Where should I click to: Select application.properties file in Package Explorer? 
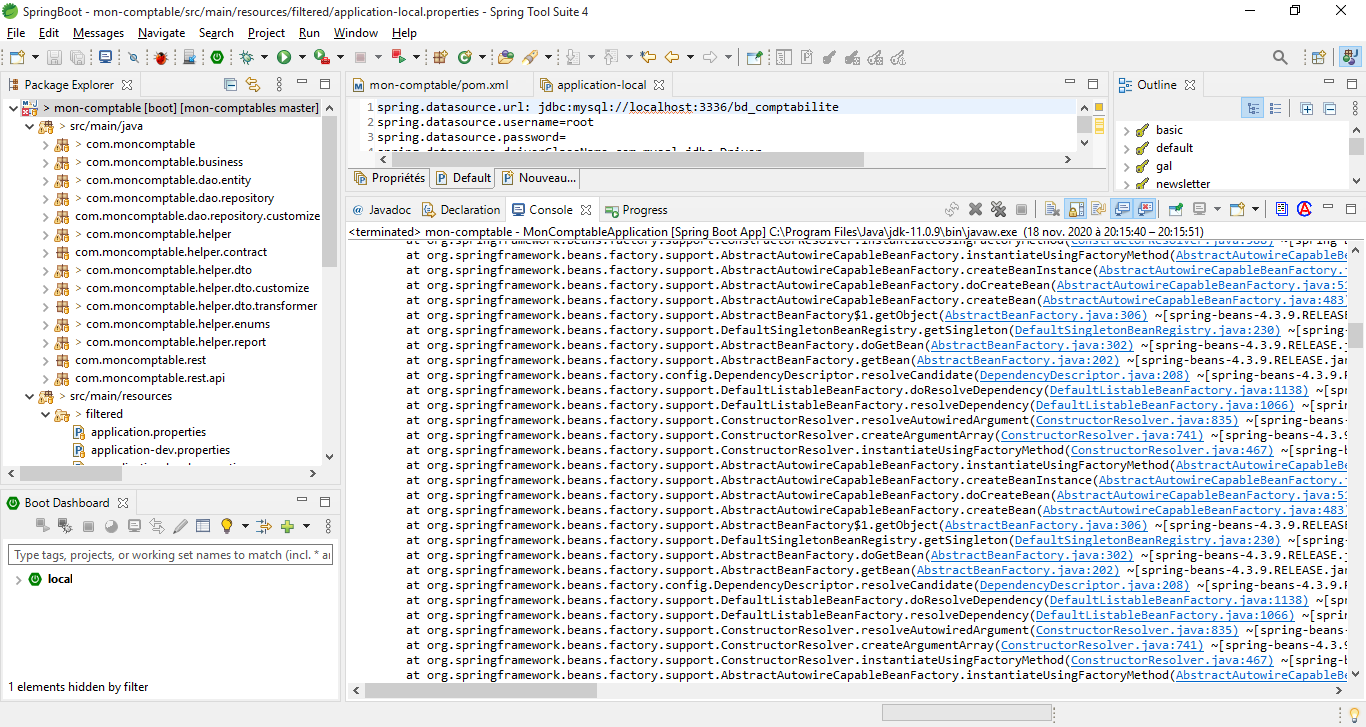pos(148,432)
